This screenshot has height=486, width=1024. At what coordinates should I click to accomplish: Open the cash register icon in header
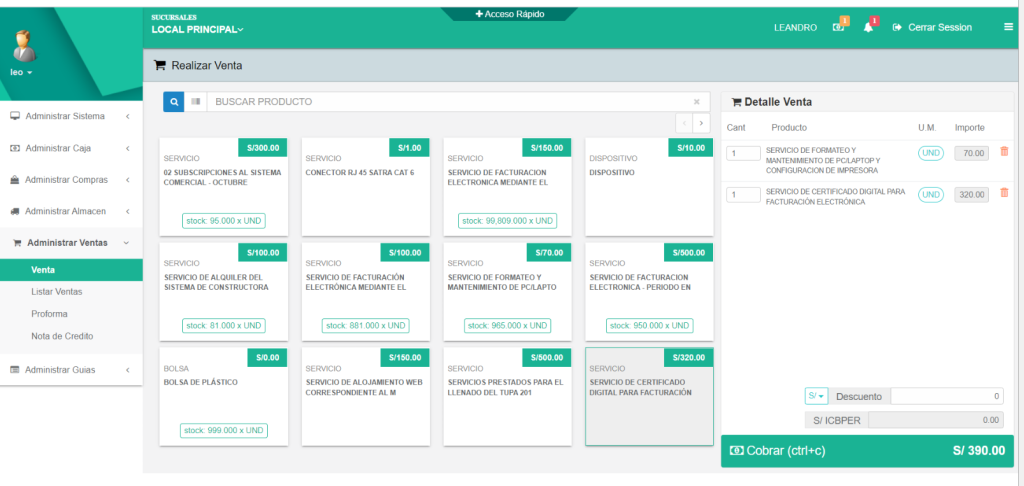tap(839, 27)
